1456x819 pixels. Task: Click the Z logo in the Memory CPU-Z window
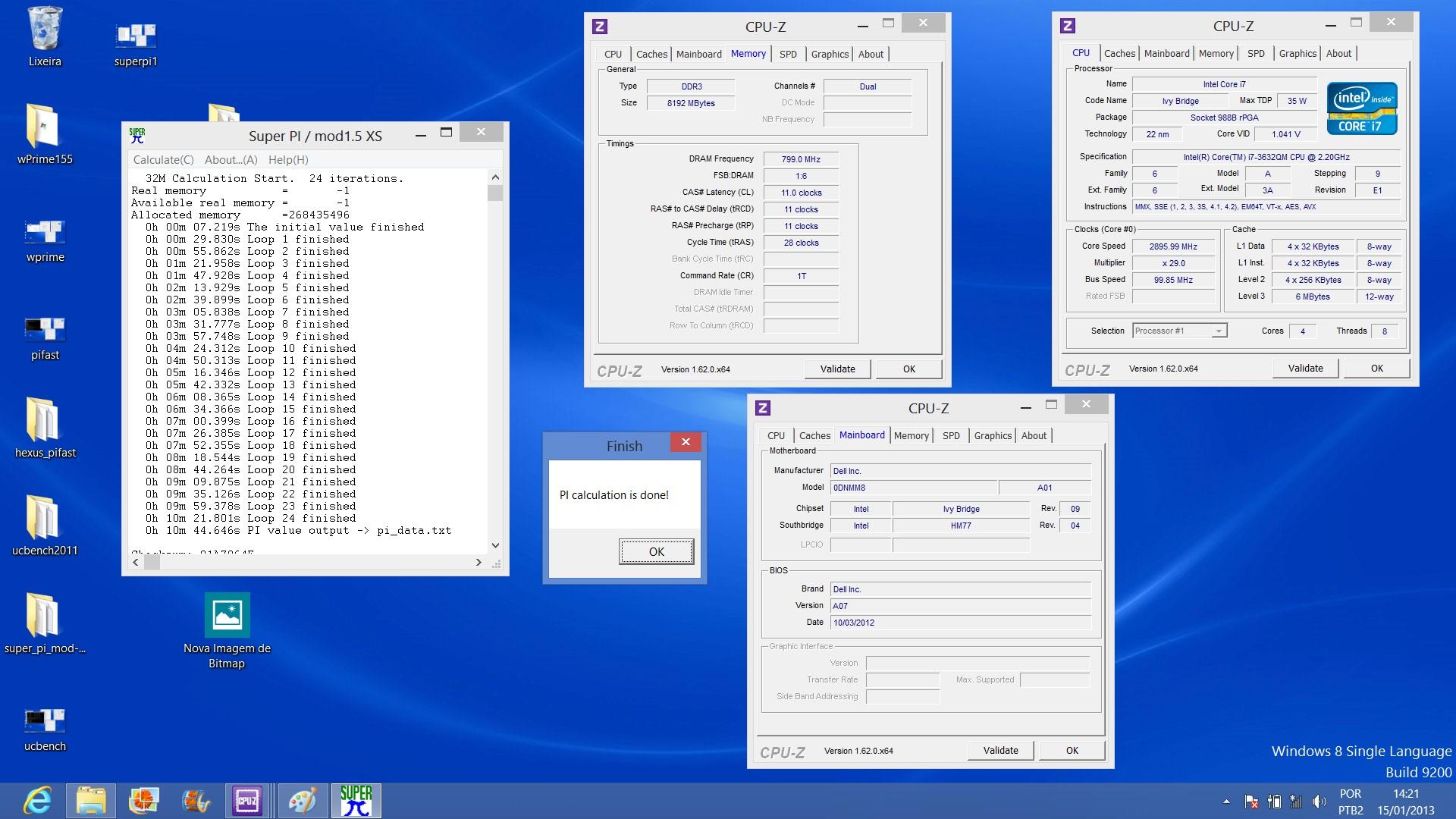599,27
